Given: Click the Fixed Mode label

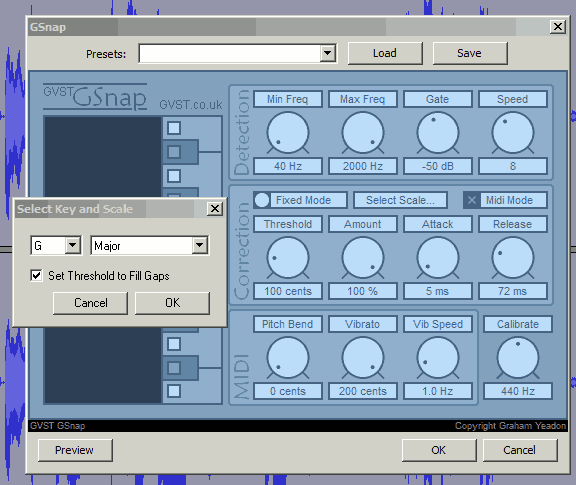Looking at the screenshot, I should [x=303, y=200].
